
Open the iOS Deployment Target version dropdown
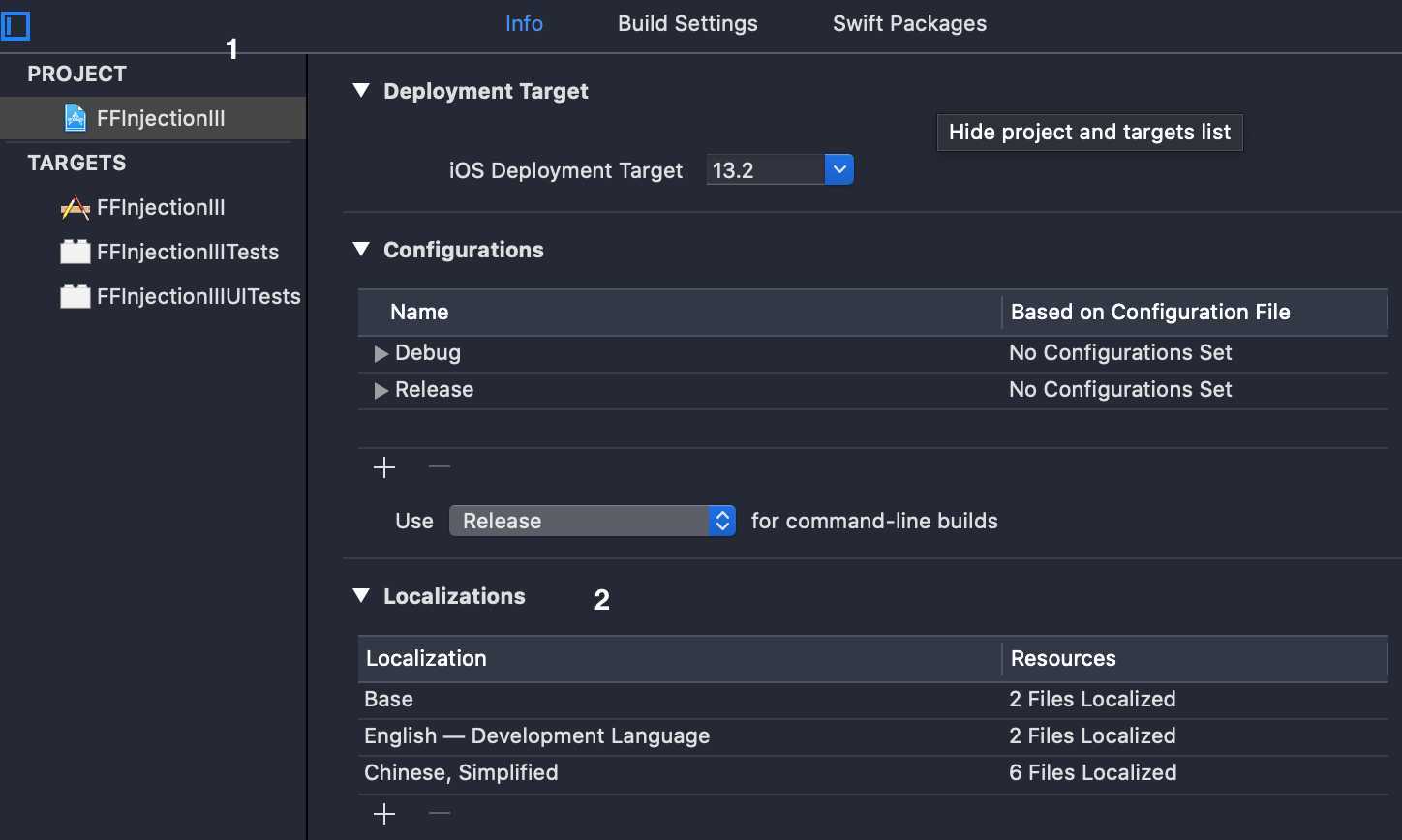pyautogui.click(x=838, y=170)
